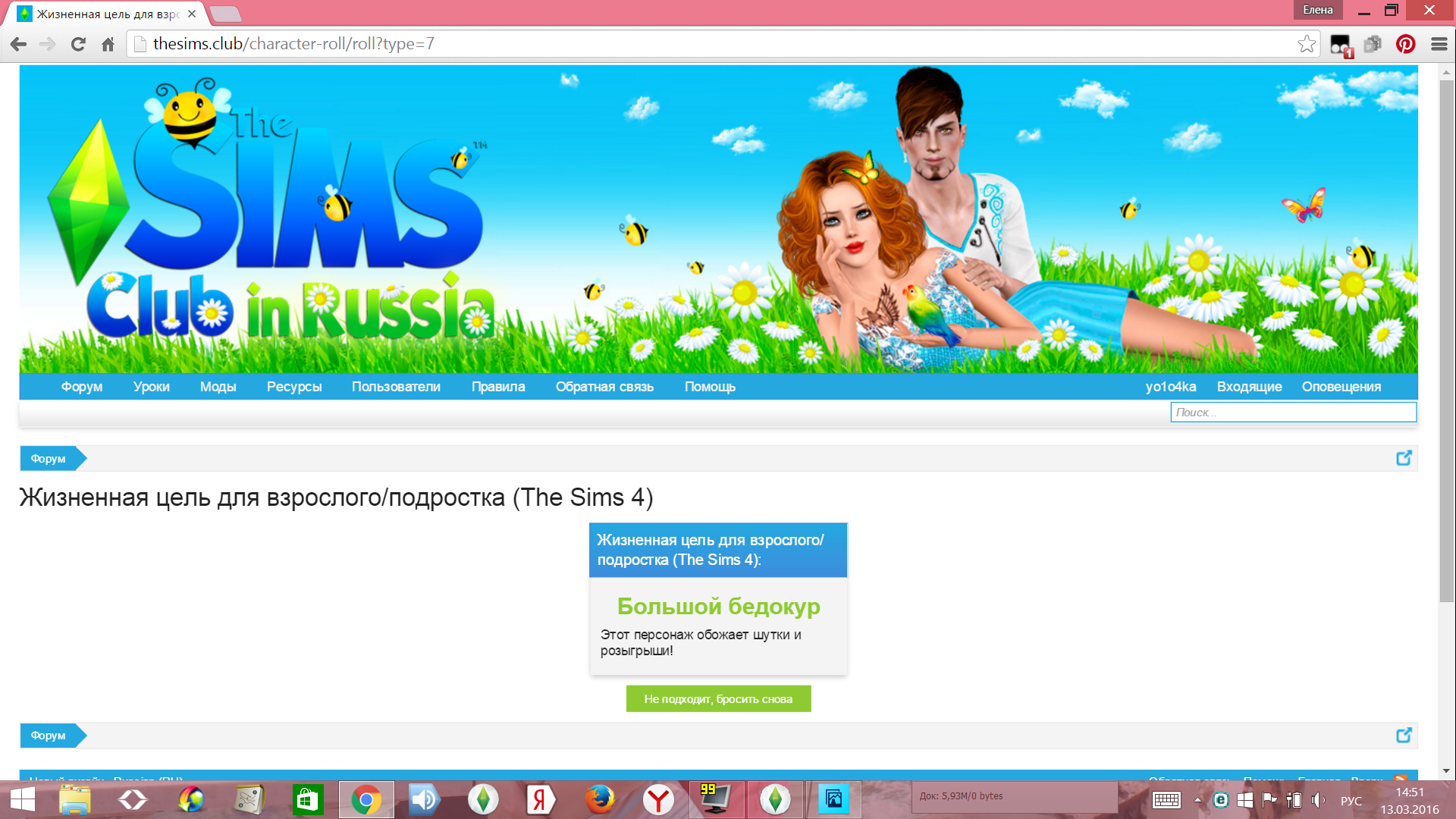Open the Моды menu item
This screenshot has height=819, width=1456.
(x=218, y=387)
